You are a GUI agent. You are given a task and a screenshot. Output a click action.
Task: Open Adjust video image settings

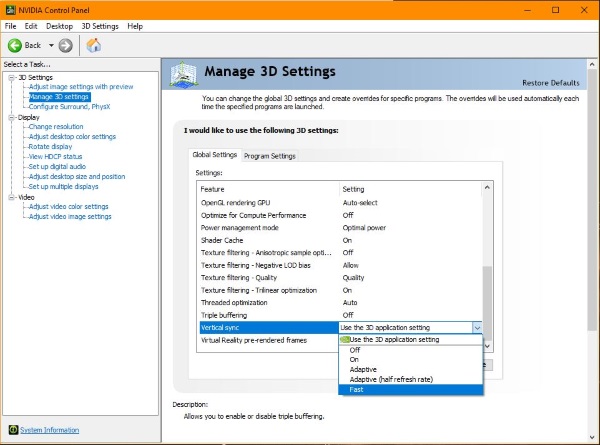coord(70,216)
